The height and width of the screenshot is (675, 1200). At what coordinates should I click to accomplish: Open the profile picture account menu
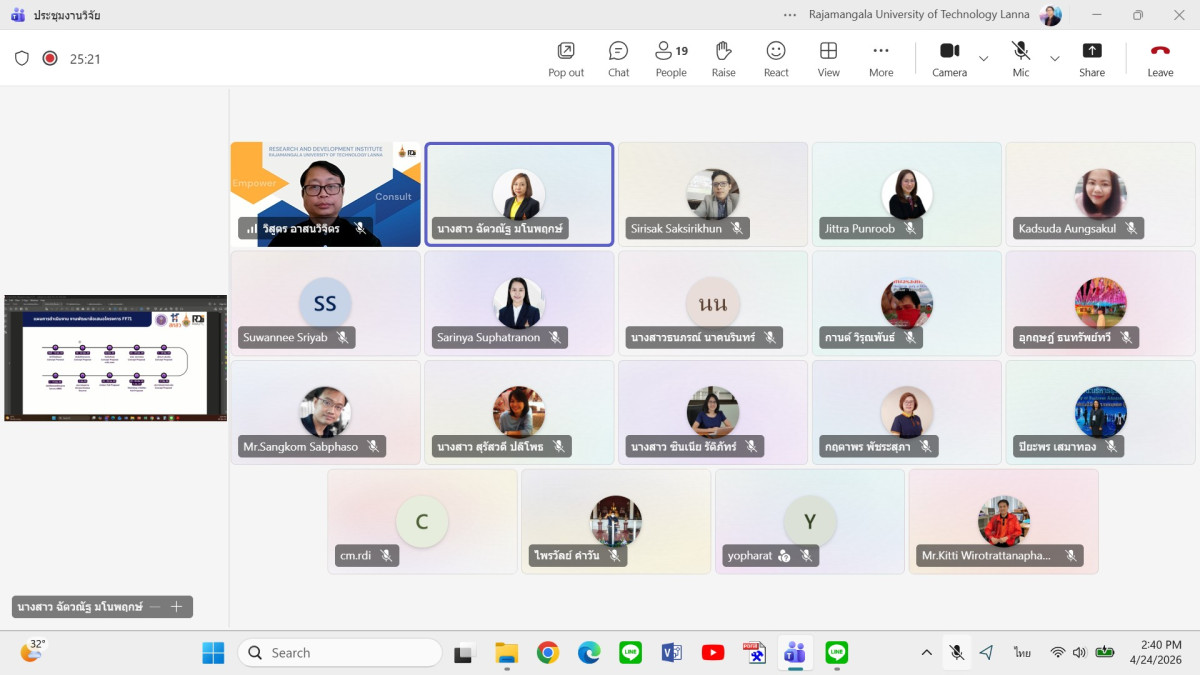pos(1050,15)
